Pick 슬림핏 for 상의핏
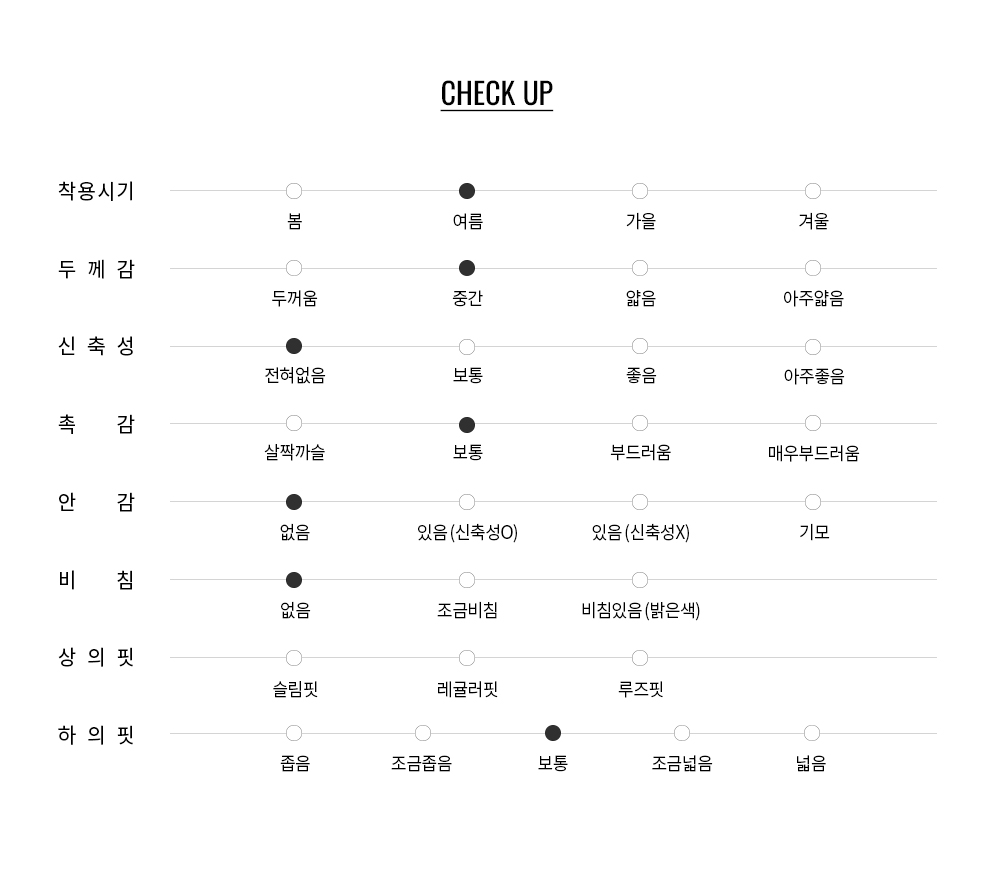Image resolution: width=1000 pixels, height=877 pixels. (294, 658)
